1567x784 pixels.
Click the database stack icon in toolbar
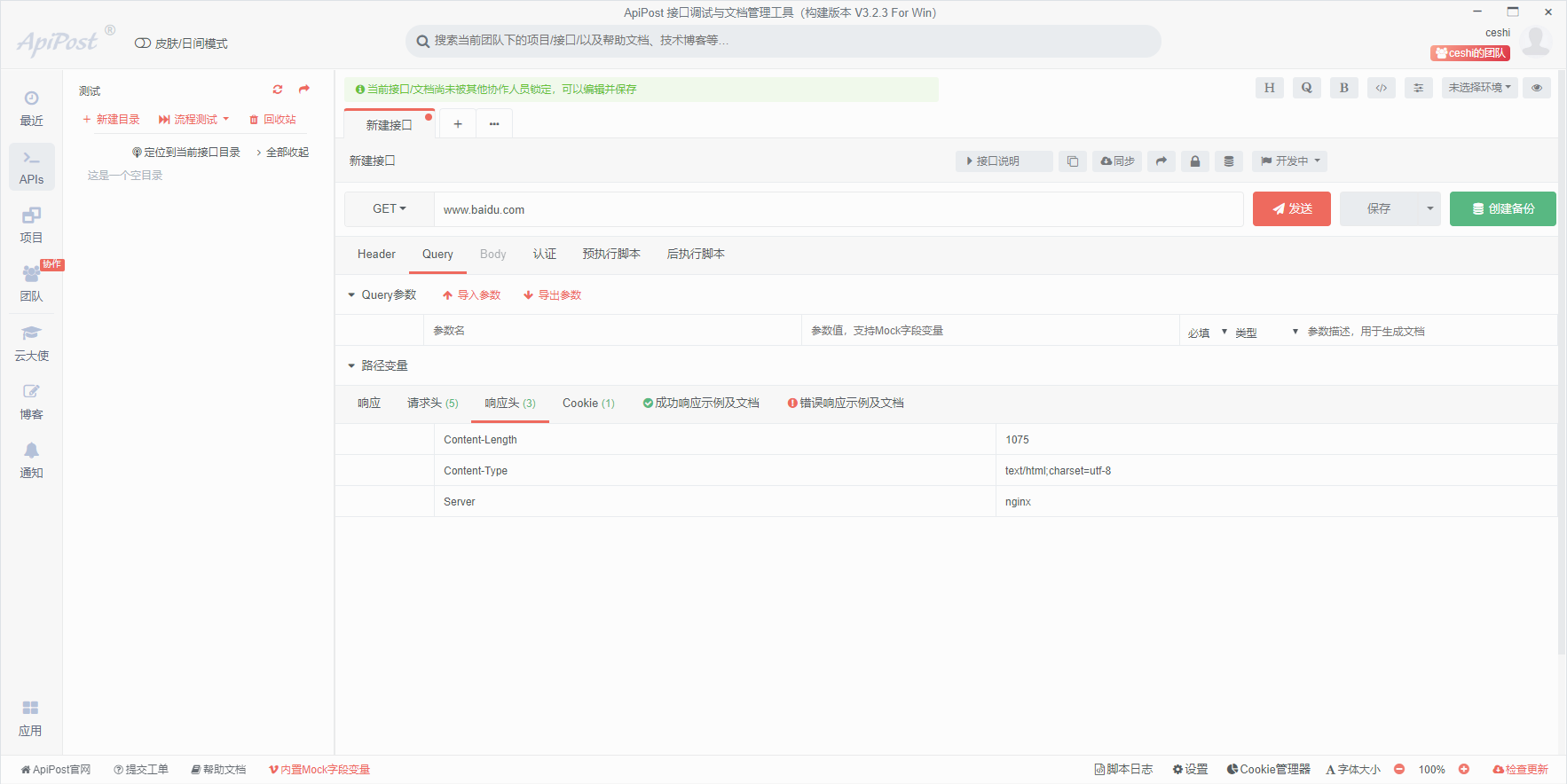[x=1229, y=161]
